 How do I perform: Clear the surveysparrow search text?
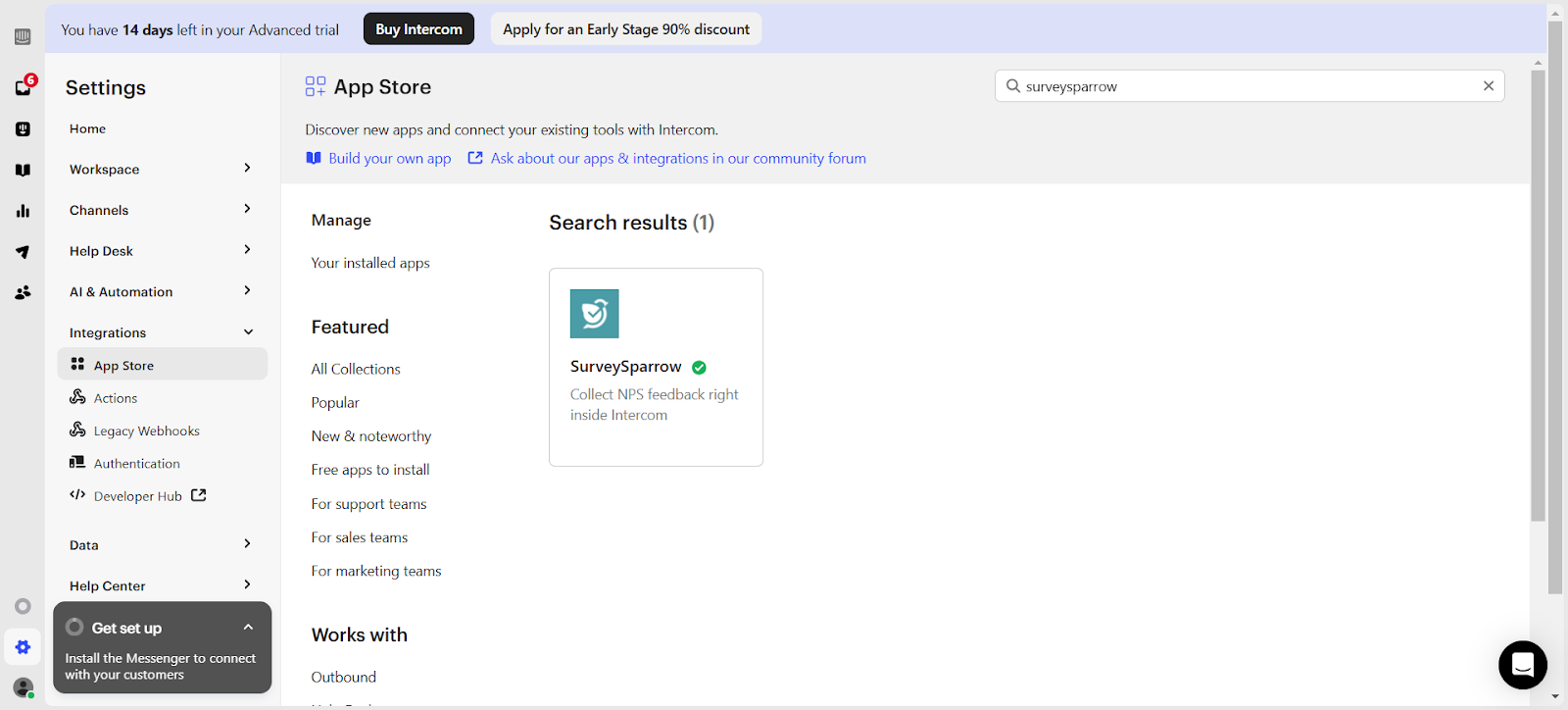point(1488,86)
